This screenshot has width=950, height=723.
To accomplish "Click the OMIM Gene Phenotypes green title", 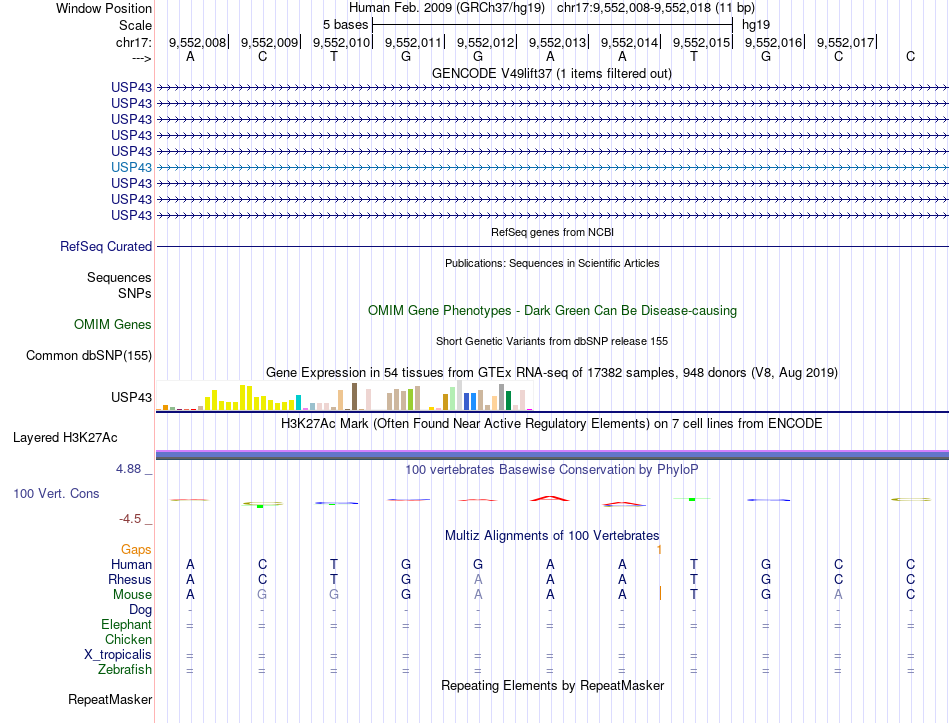I will tap(552, 310).
